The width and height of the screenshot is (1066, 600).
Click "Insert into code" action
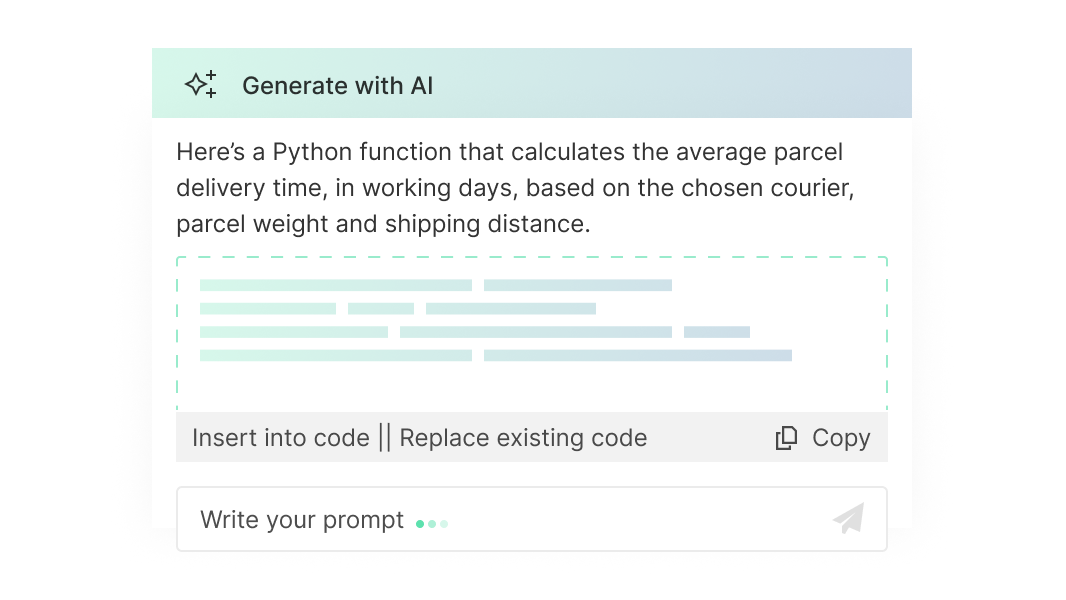coord(280,438)
